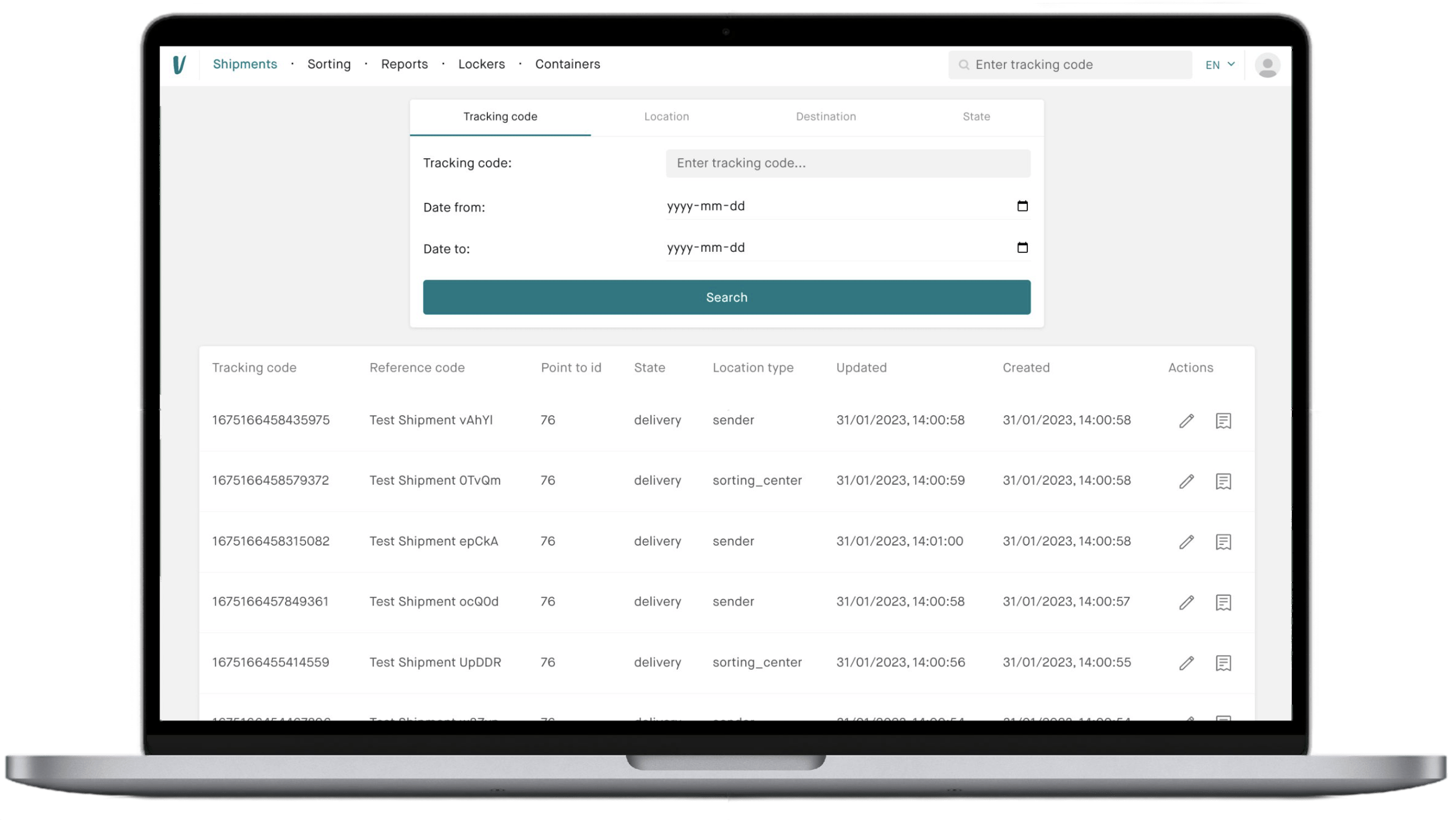1456x820 pixels.
Task: Click reference Test Shipment ocQ0d
Action: pos(434,602)
